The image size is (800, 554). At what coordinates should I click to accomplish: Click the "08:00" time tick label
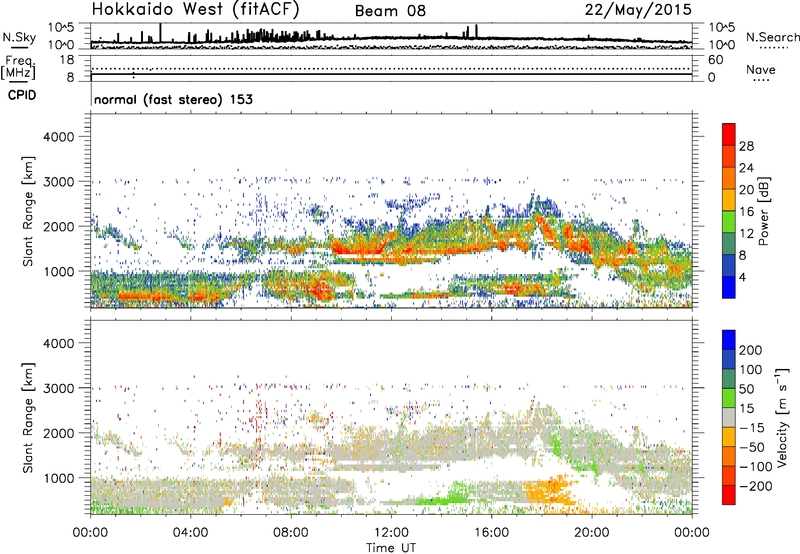click(291, 533)
